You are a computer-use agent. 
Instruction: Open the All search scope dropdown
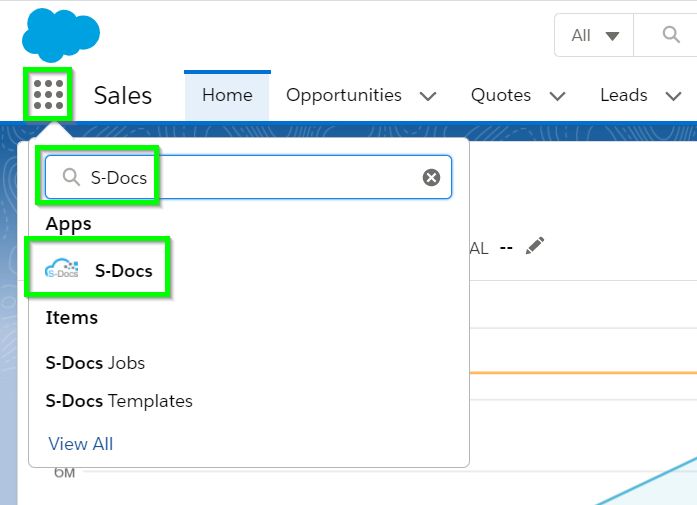click(595, 35)
